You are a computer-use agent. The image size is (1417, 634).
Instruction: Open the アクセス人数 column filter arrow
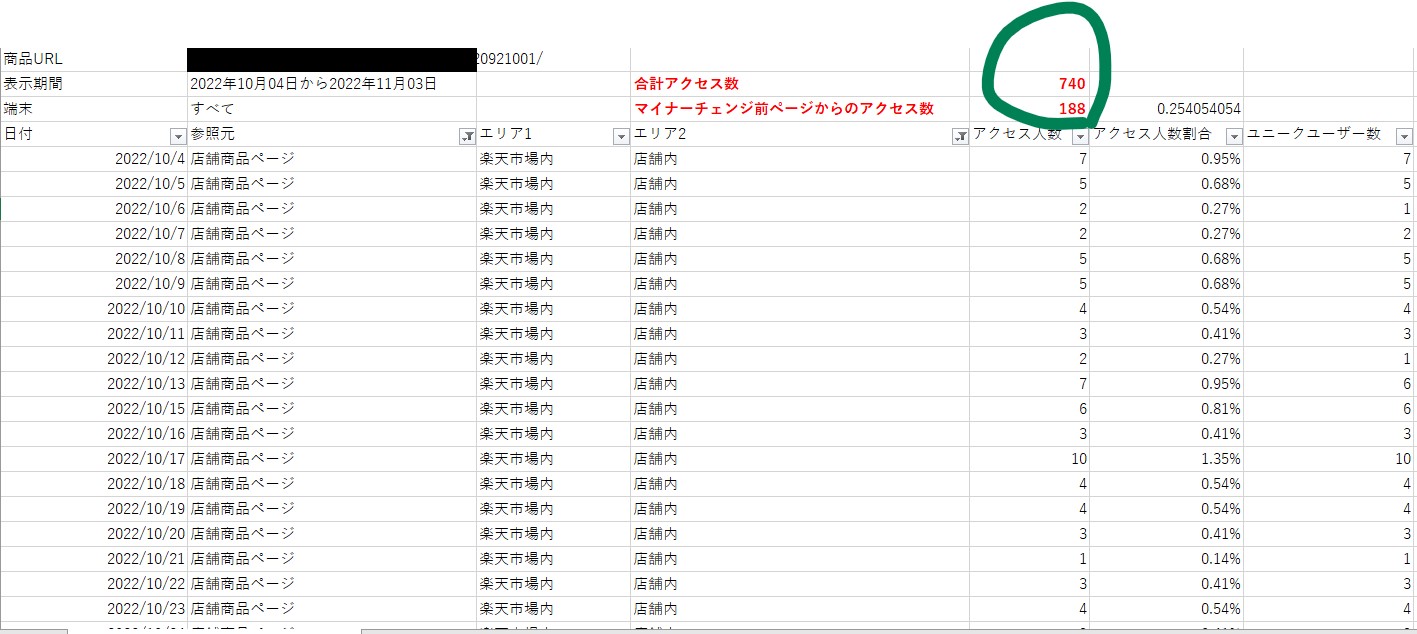(1079, 136)
